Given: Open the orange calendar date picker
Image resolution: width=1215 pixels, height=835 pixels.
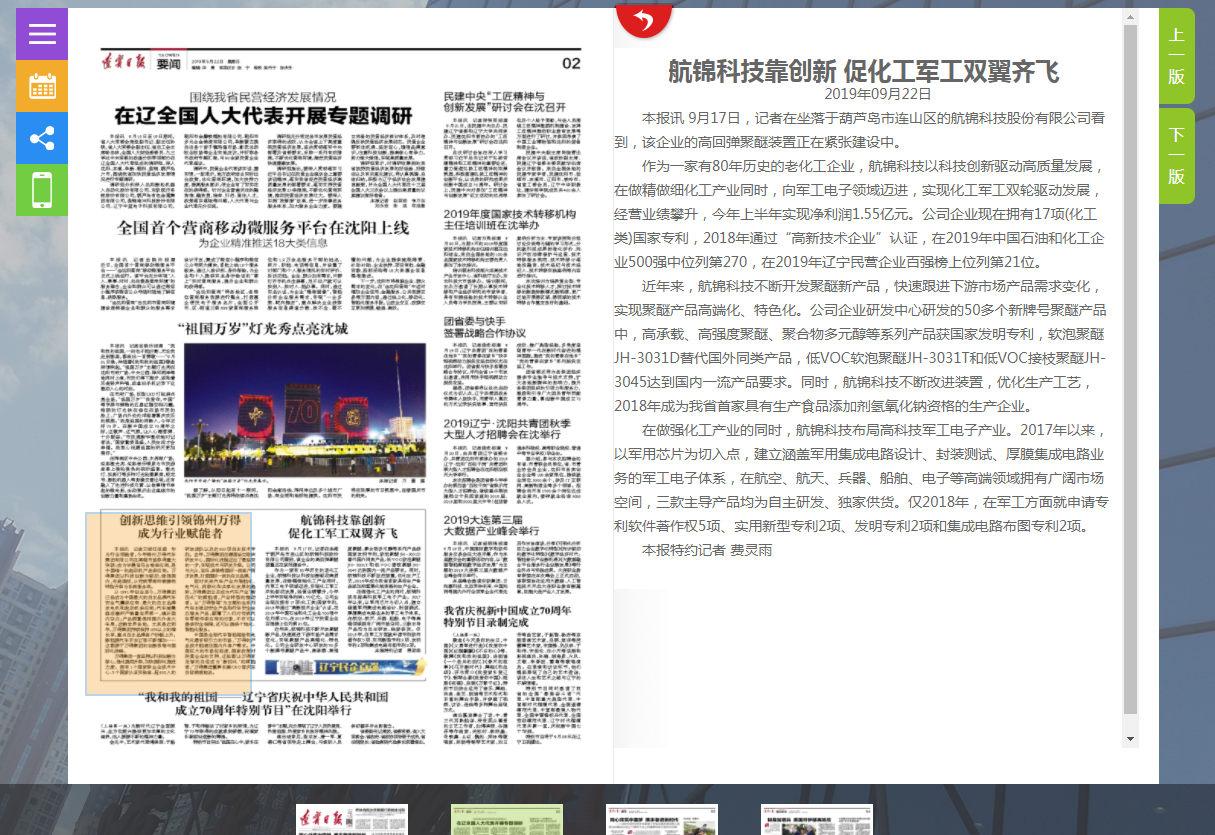Looking at the screenshot, I should point(42,86).
